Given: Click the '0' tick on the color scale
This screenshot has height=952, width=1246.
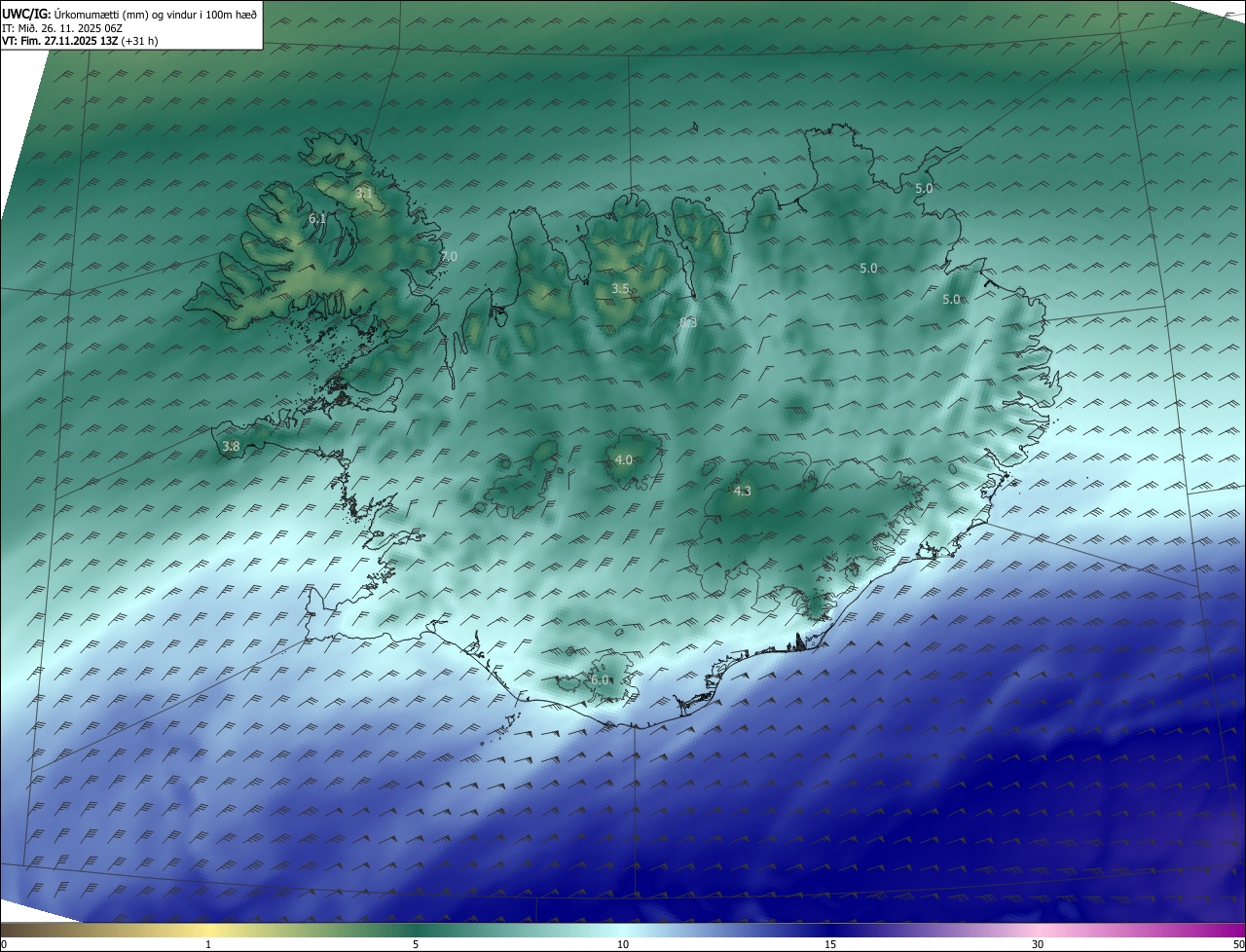Looking at the screenshot, I should click(4, 944).
